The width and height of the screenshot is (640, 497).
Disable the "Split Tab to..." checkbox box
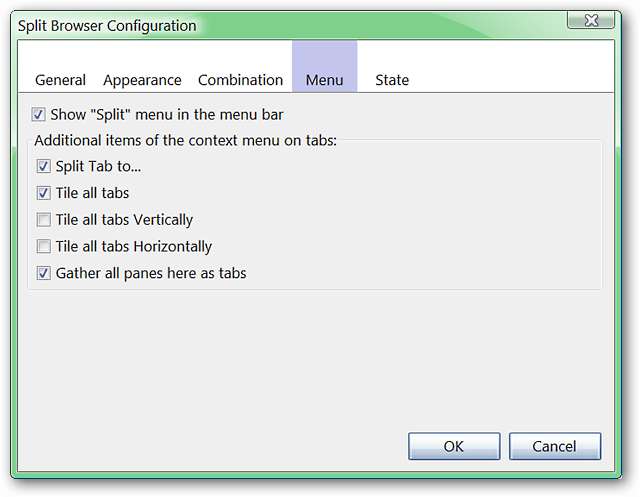(43, 167)
